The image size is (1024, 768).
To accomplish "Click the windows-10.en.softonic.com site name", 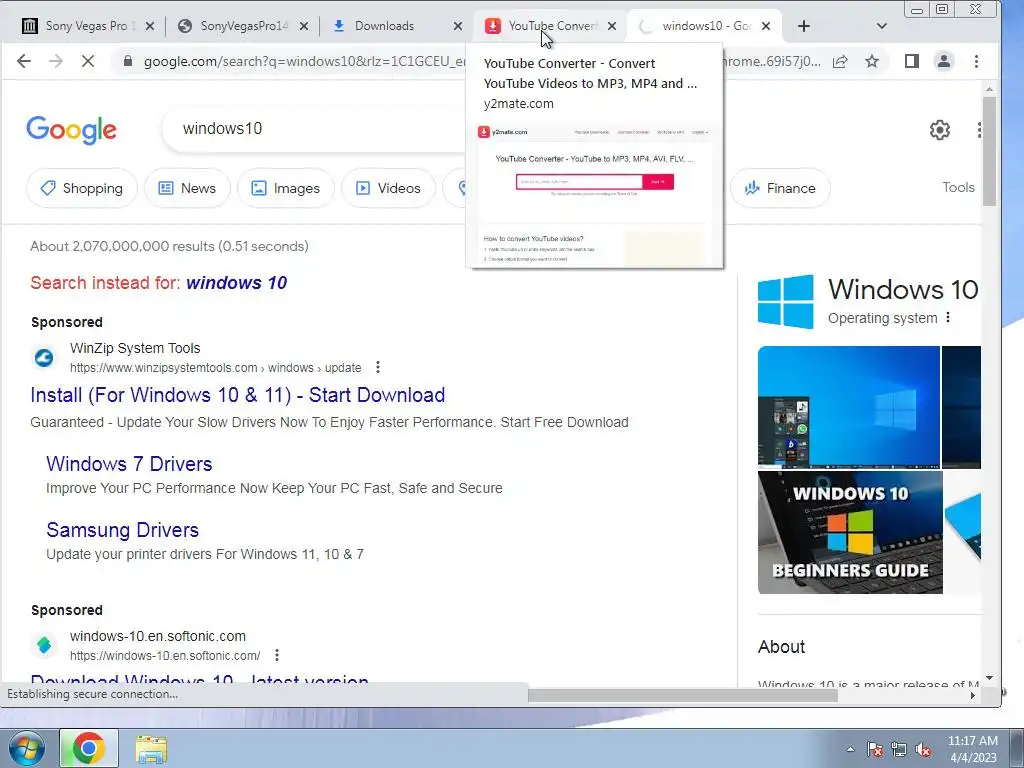I will pos(158,636).
